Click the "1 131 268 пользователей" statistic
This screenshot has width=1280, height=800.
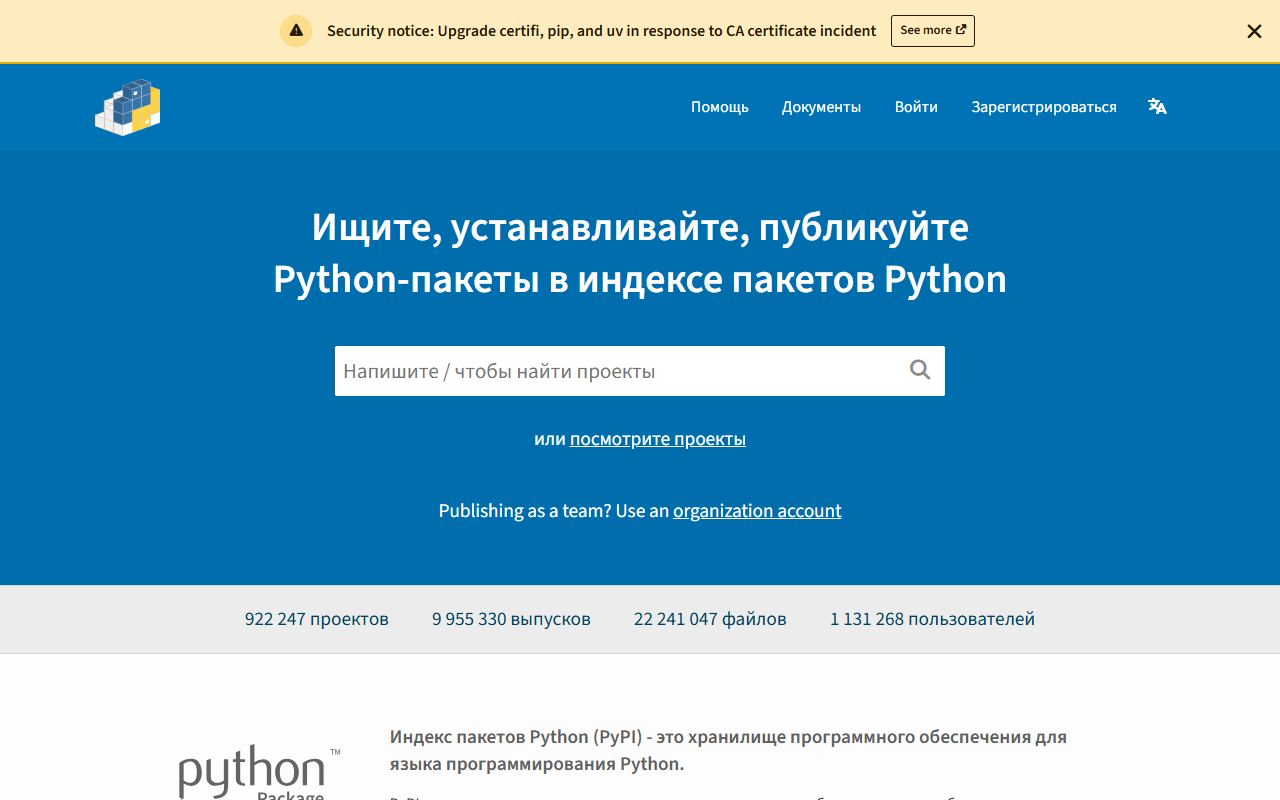932,619
